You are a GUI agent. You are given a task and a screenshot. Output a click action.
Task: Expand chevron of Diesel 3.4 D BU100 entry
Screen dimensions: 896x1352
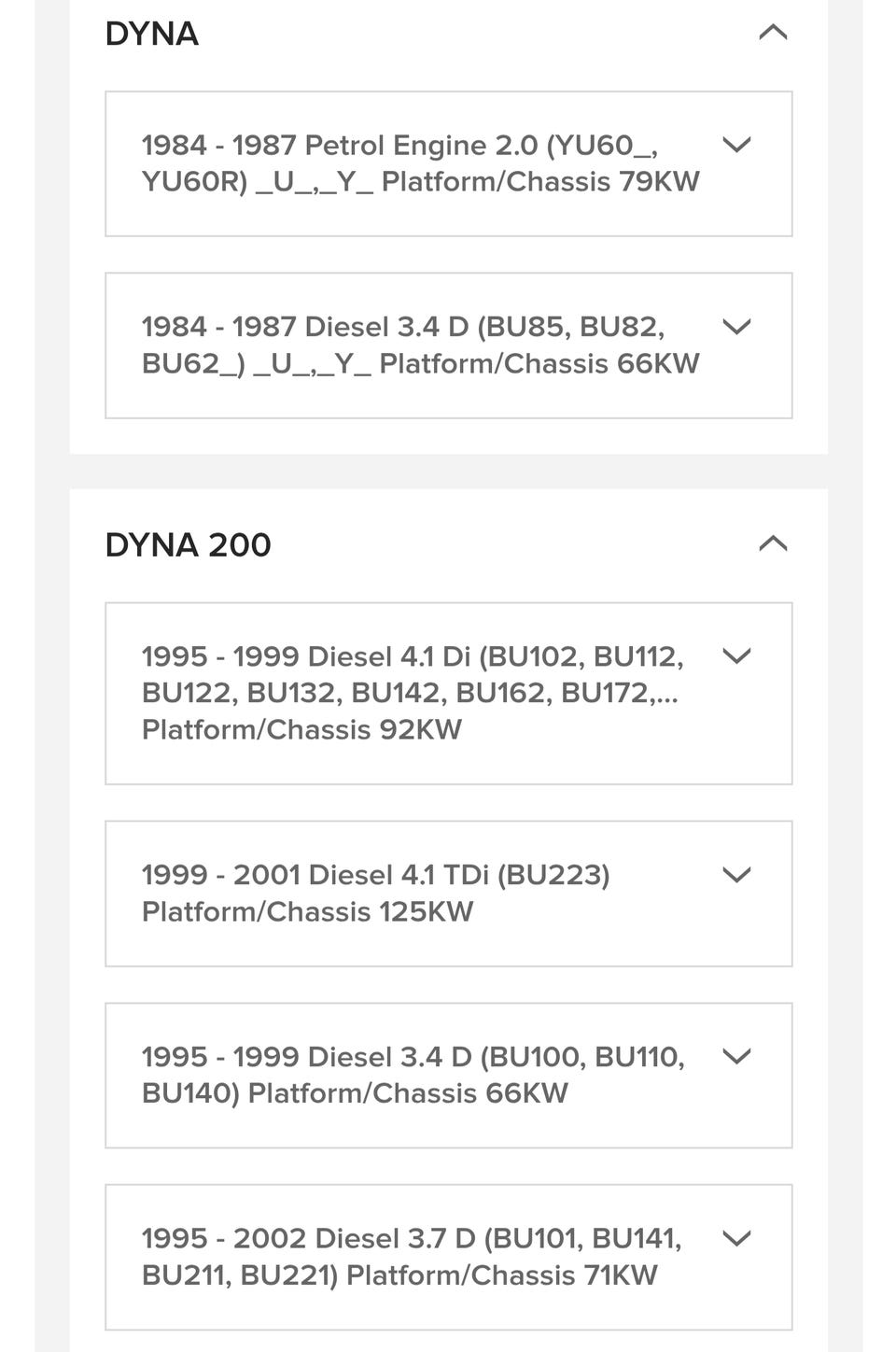coord(736,1056)
